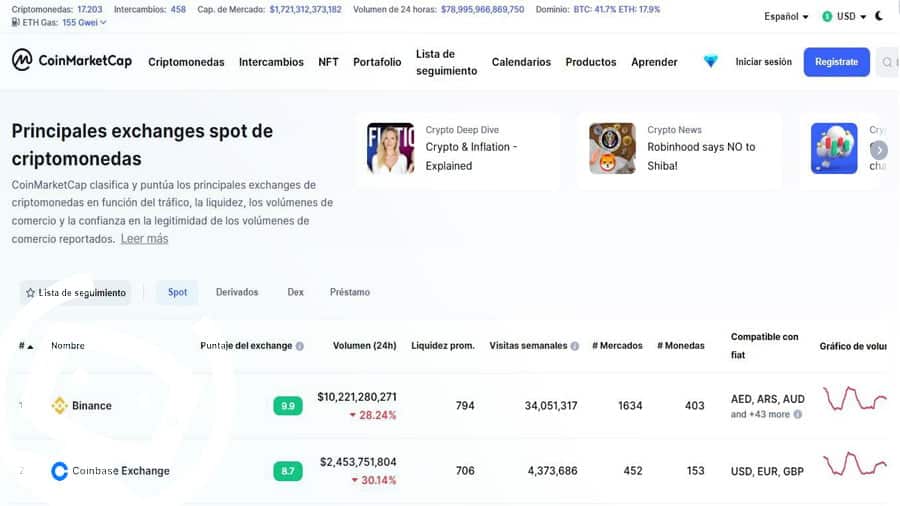Open the Productos menu
The width and height of the screenshot is (900, 506).
coord(591,62)
